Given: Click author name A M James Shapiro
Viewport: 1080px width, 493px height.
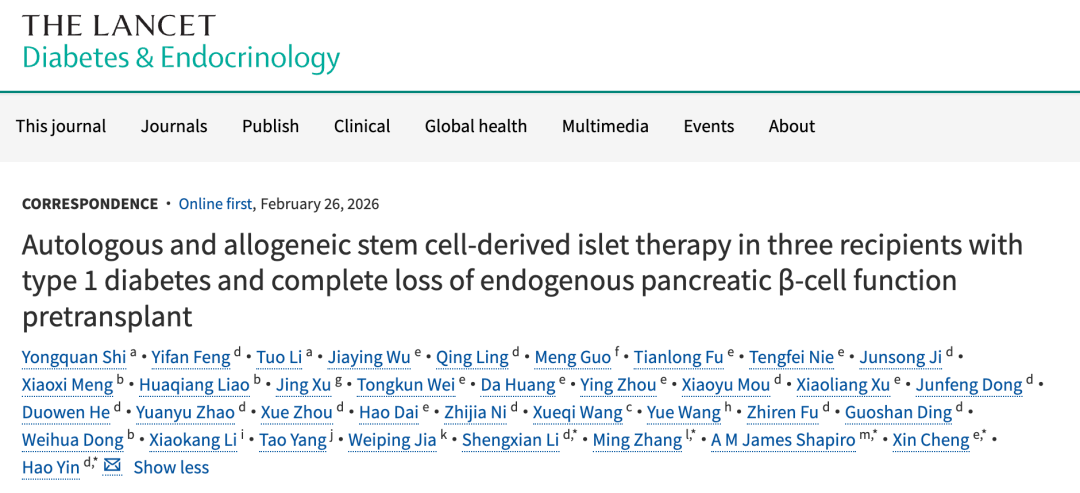Looking at the screenshot, I should [x=783, y=440].
